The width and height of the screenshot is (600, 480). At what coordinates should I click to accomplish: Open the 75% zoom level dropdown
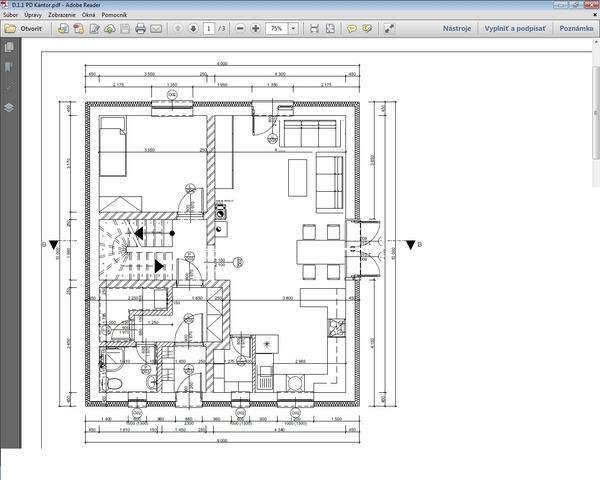[x=293, y=29]
